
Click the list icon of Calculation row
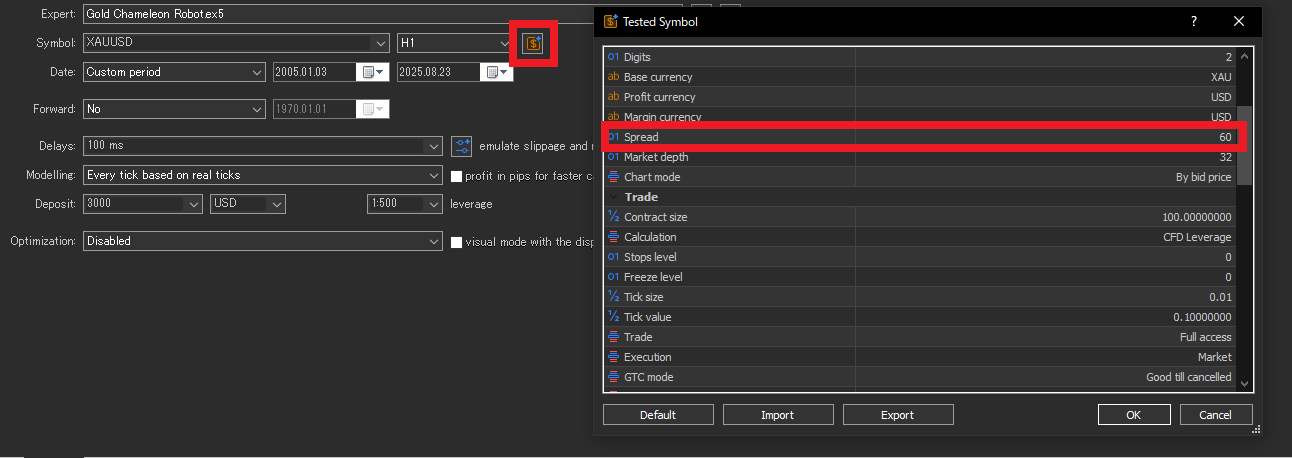(614, 237)
